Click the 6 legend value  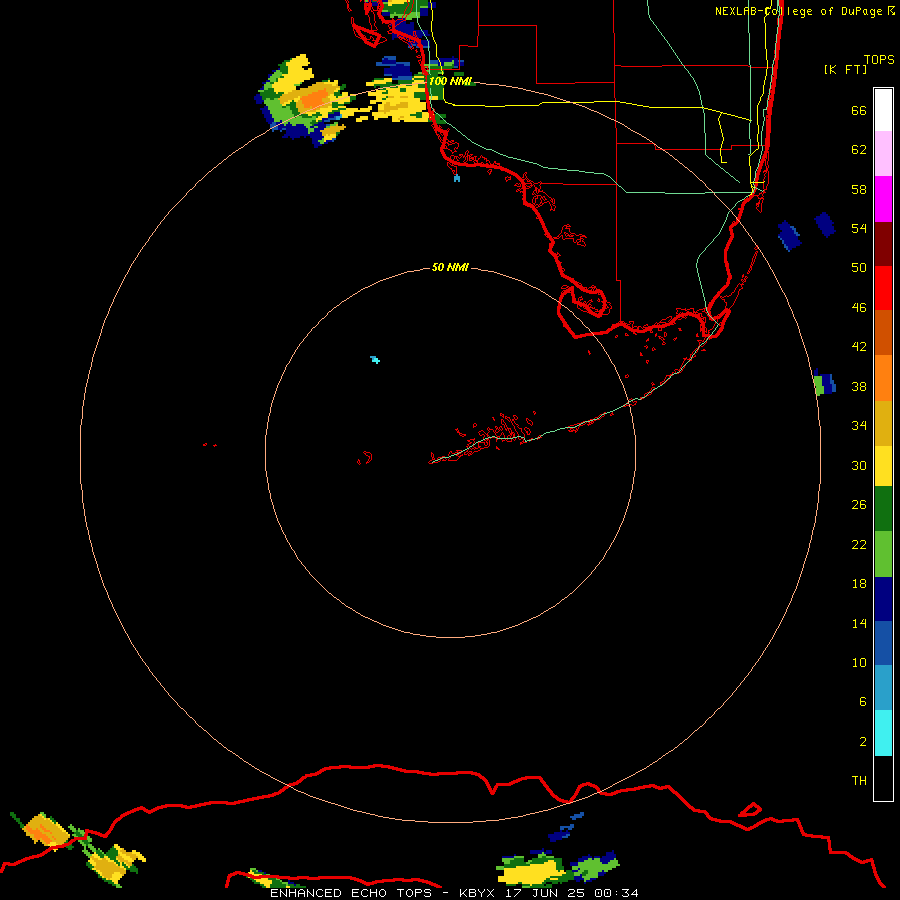862,701
